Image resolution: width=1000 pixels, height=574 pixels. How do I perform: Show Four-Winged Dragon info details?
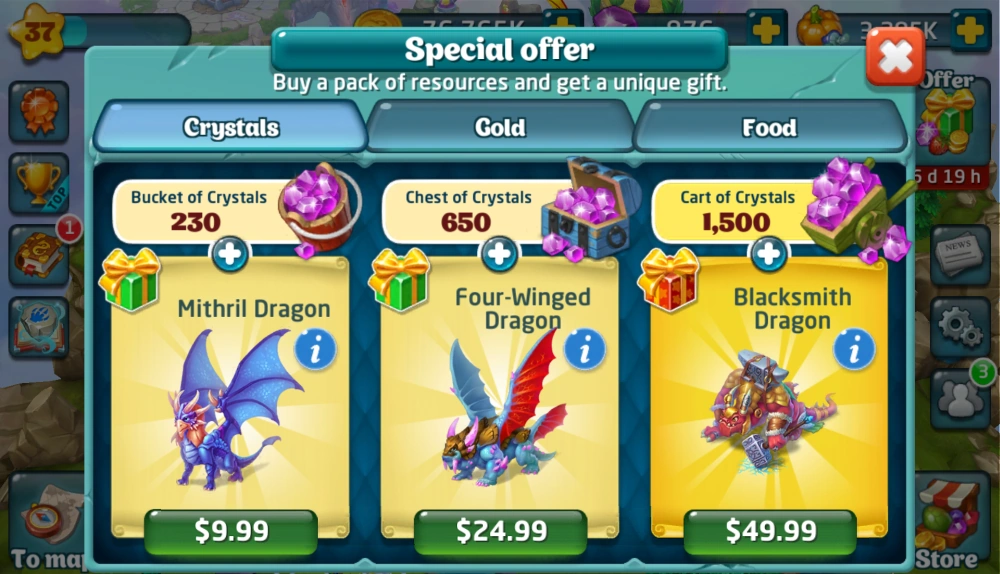pyautogui.click(x=584, y=350)
